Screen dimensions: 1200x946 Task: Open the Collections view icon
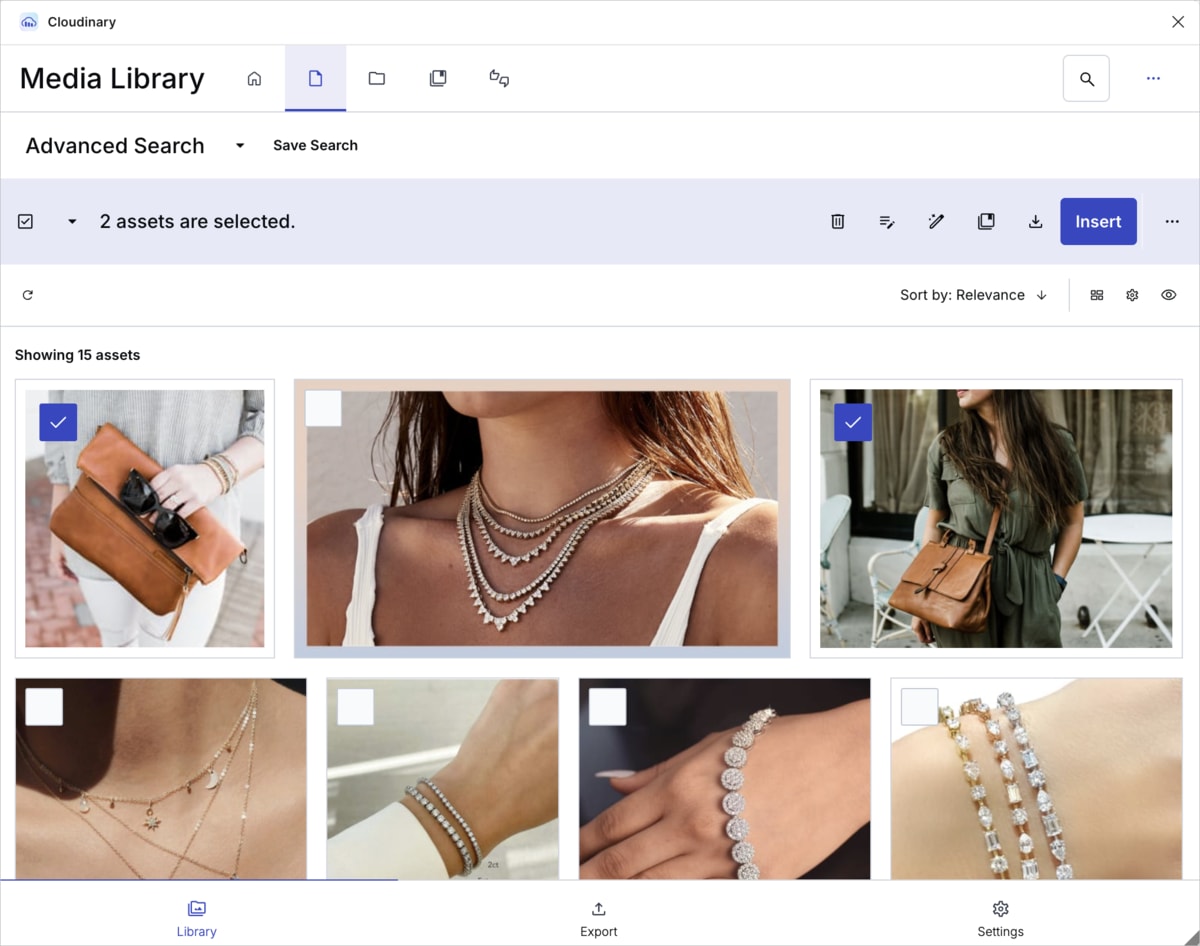point(438,79)
